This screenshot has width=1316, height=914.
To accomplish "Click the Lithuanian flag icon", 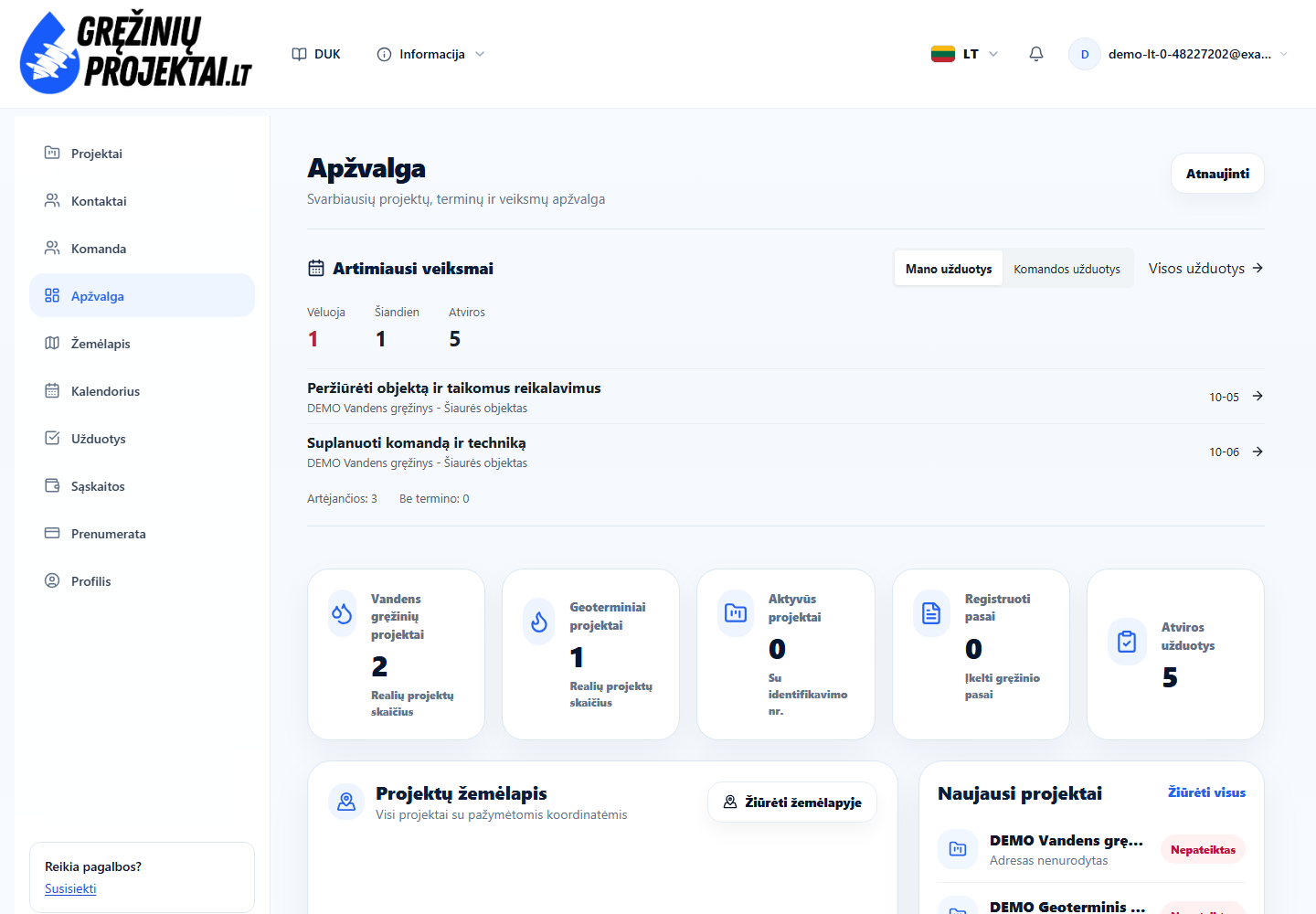I will pos(943,54).
